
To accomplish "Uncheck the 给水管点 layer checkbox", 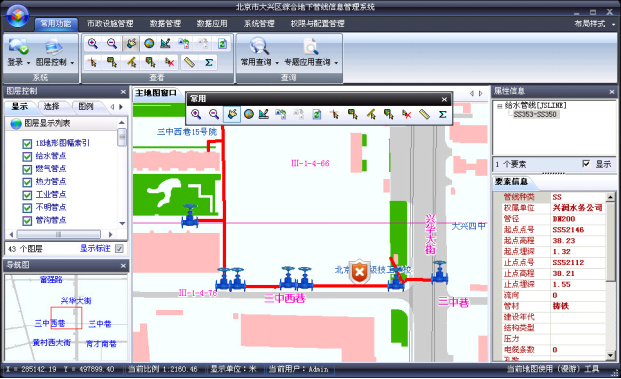I will 27,156.
